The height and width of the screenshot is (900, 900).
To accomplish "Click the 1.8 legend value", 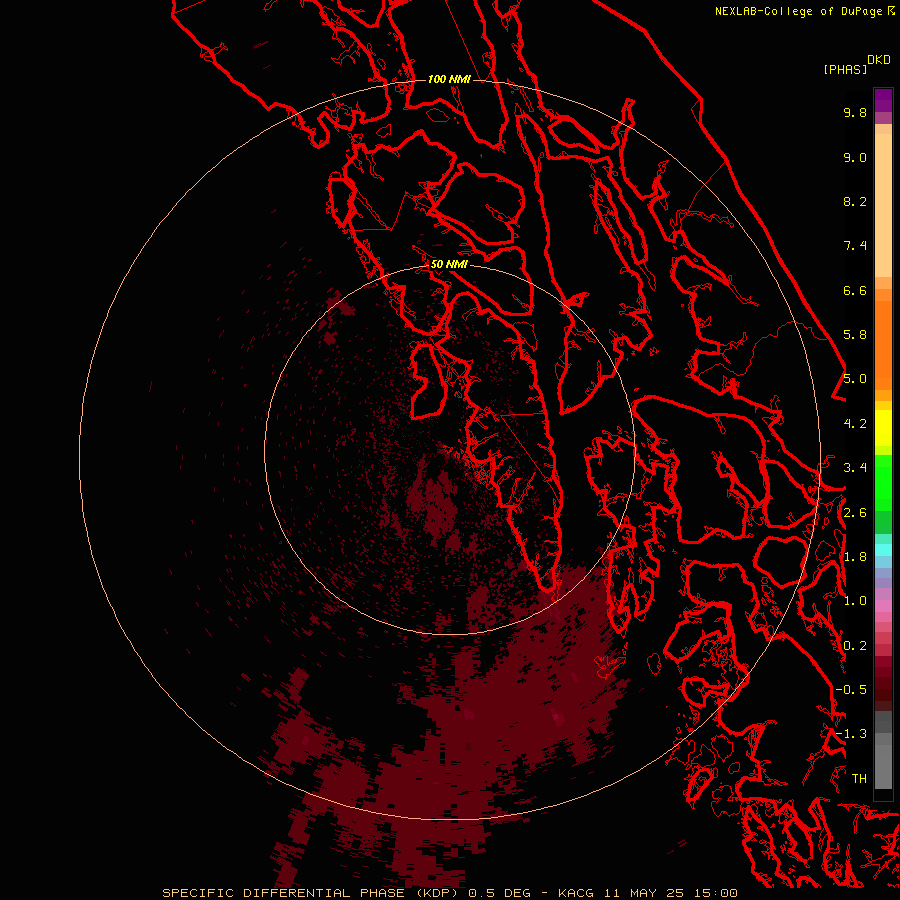I will point(855,557).
